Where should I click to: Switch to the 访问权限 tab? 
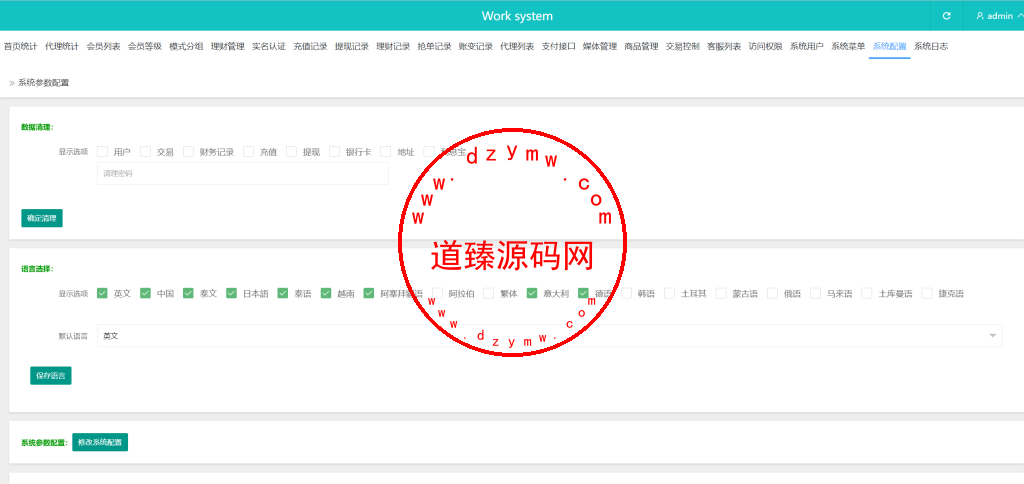point(765,46)
